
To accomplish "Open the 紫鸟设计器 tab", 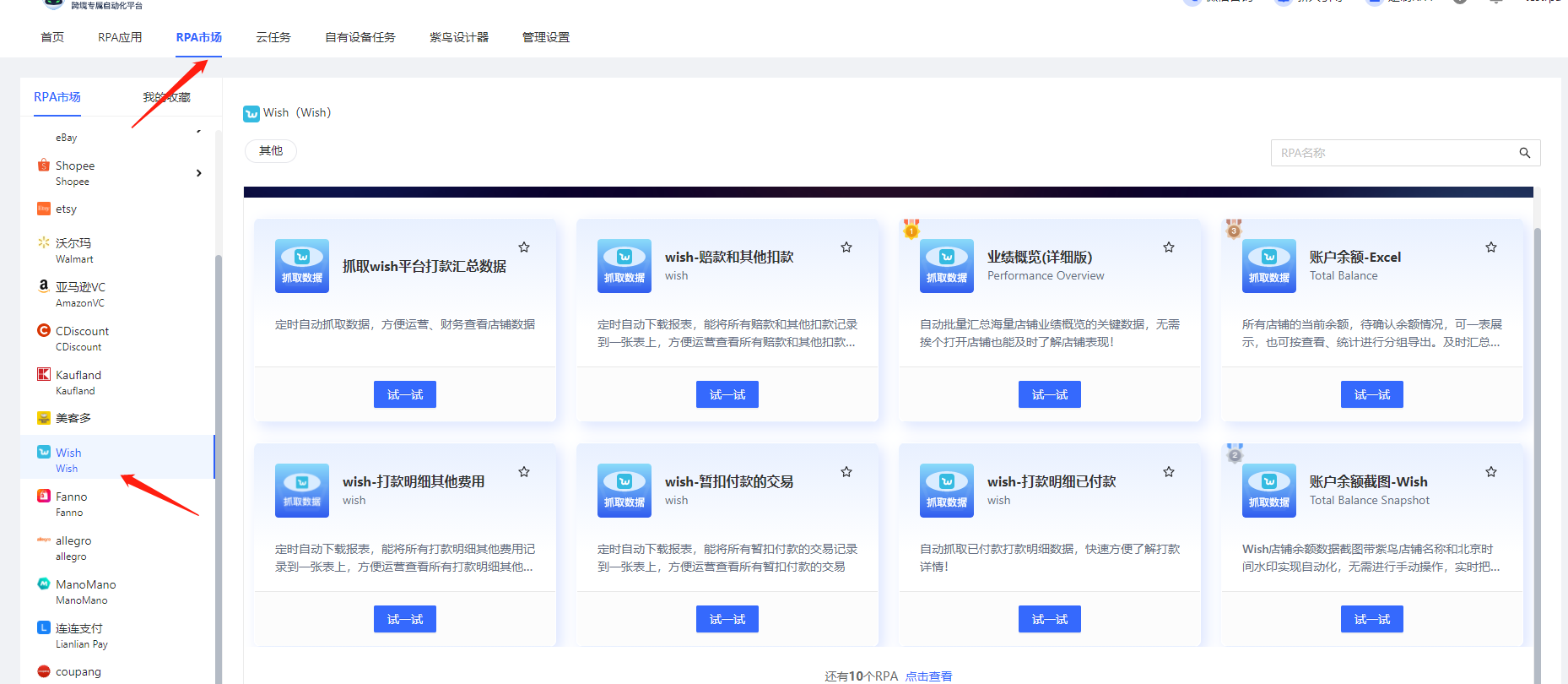I will pyautogui.click(x=459, y=37).
